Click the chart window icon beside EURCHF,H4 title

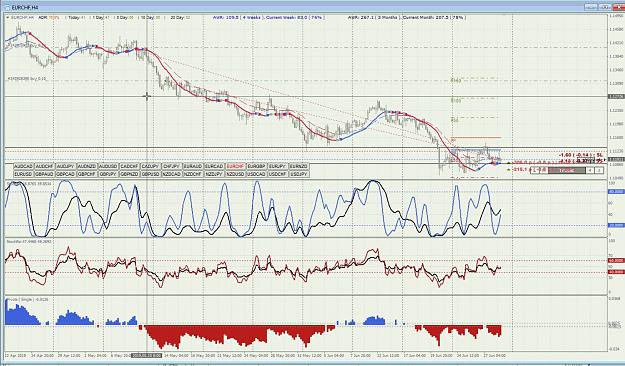click(7, 8)
